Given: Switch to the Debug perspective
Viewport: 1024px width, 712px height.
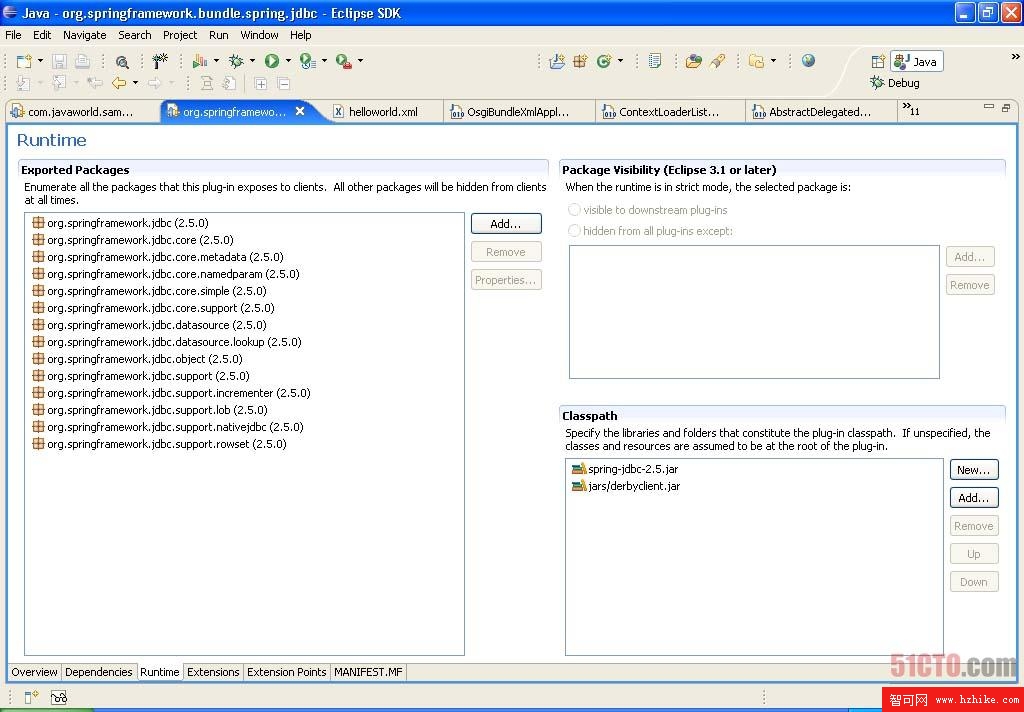Looking at the screenshot, I should (x=895, y=83).
